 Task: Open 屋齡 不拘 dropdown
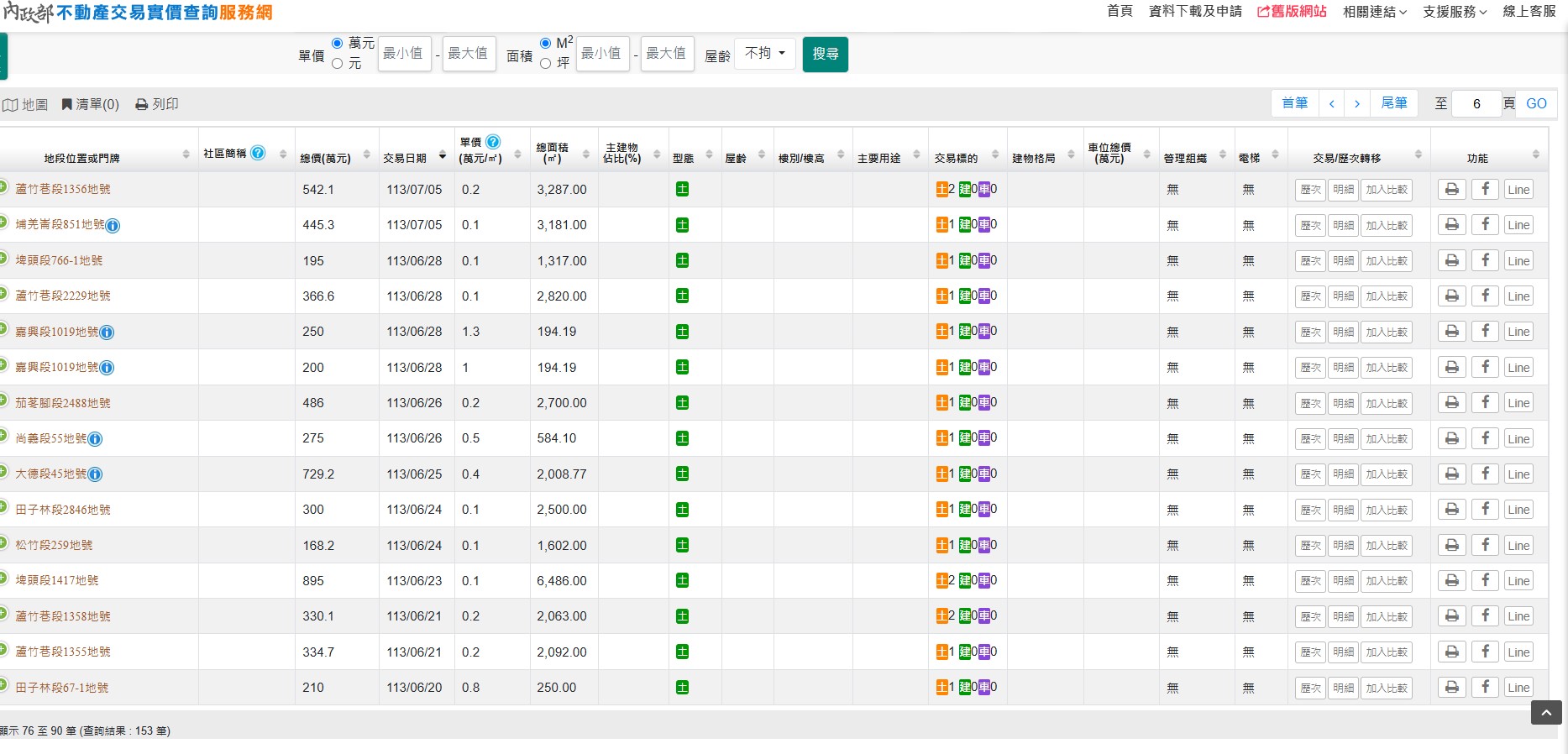tap(764, 54)
